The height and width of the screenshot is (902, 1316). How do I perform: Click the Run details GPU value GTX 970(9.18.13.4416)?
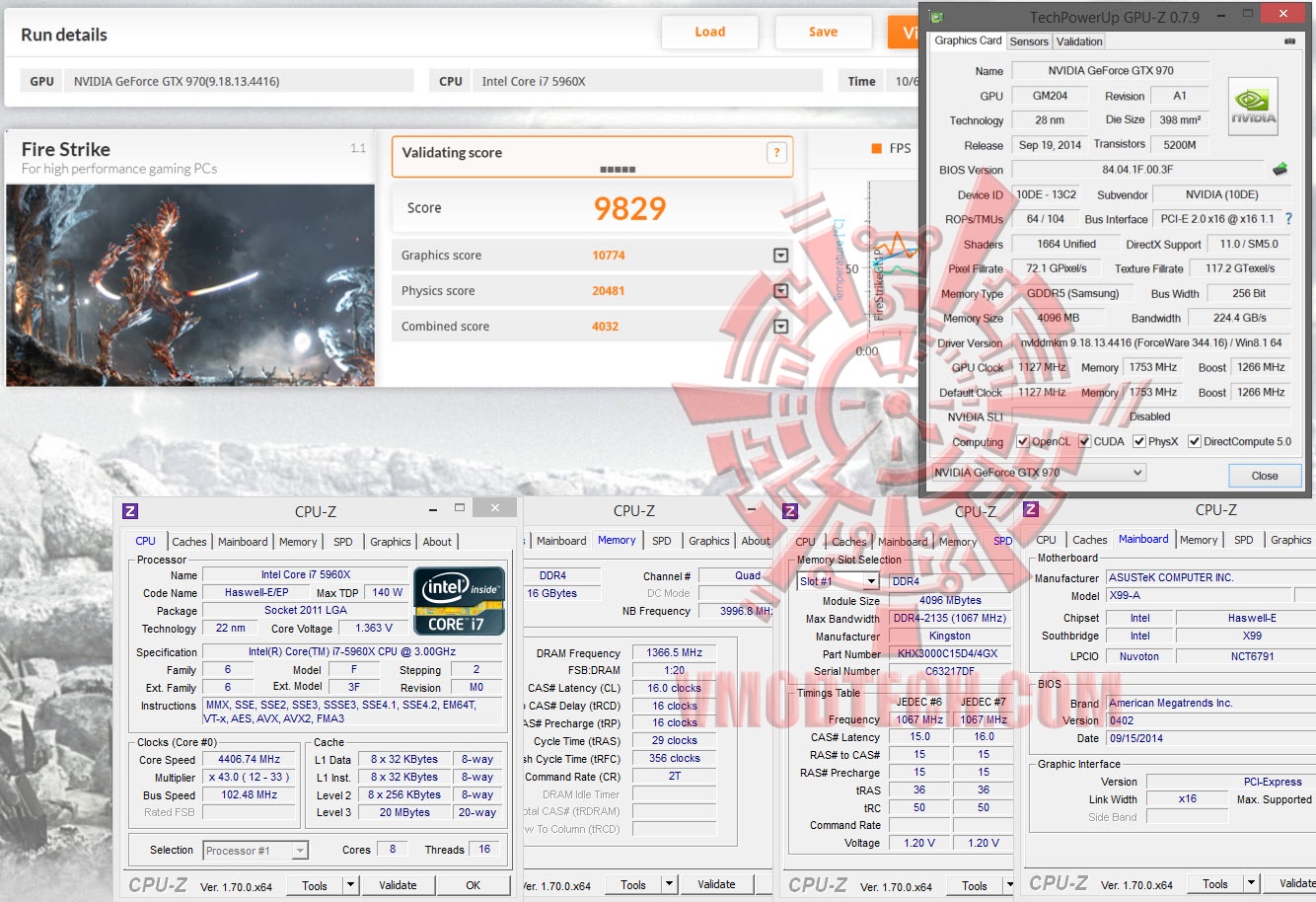[x=177, y=81]
